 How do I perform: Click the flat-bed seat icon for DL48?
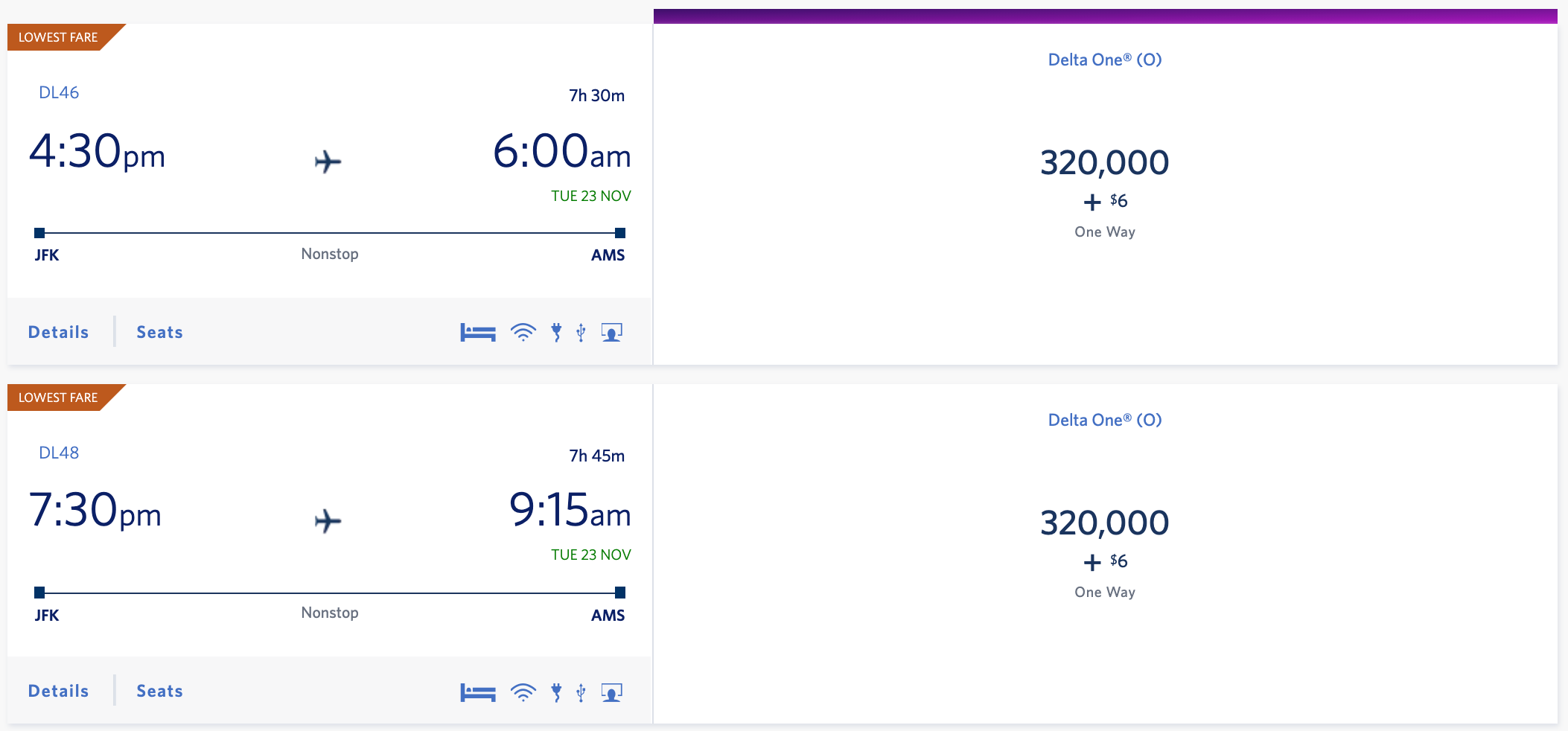[x=478, y=692]
